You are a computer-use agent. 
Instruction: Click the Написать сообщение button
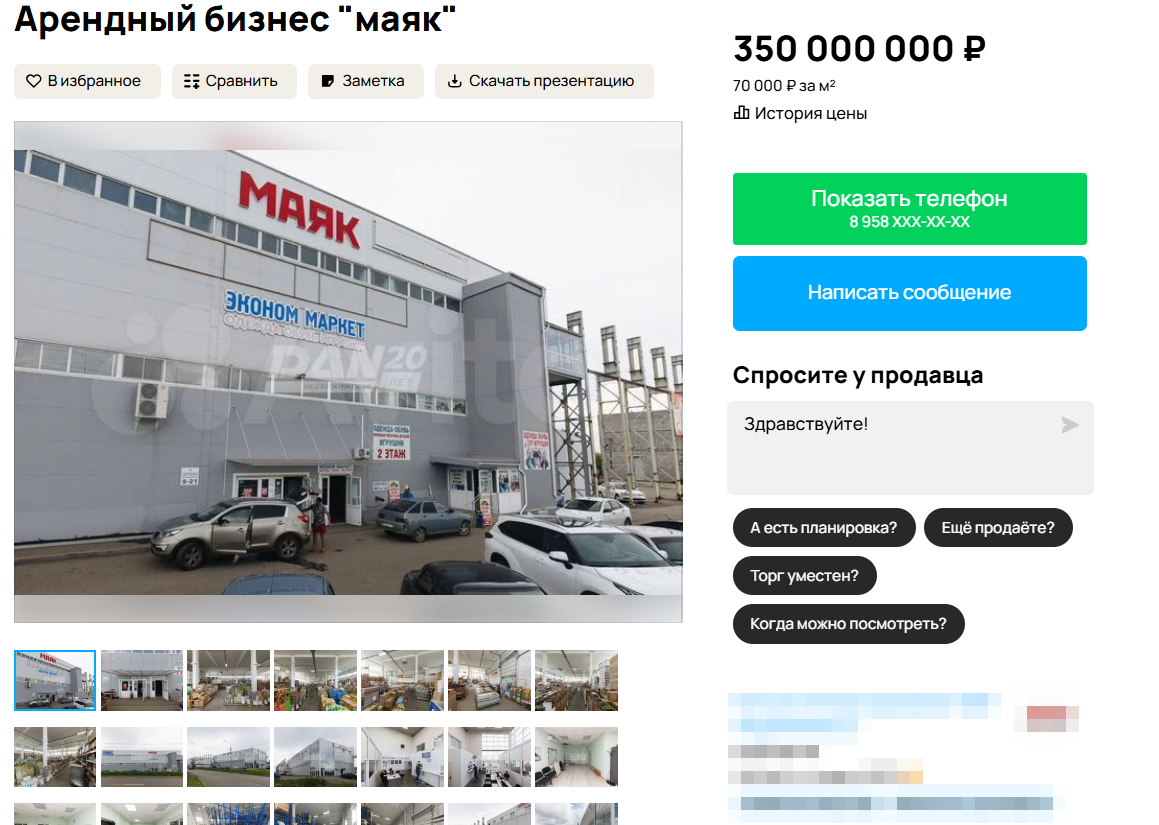click(x=909, y=293)
